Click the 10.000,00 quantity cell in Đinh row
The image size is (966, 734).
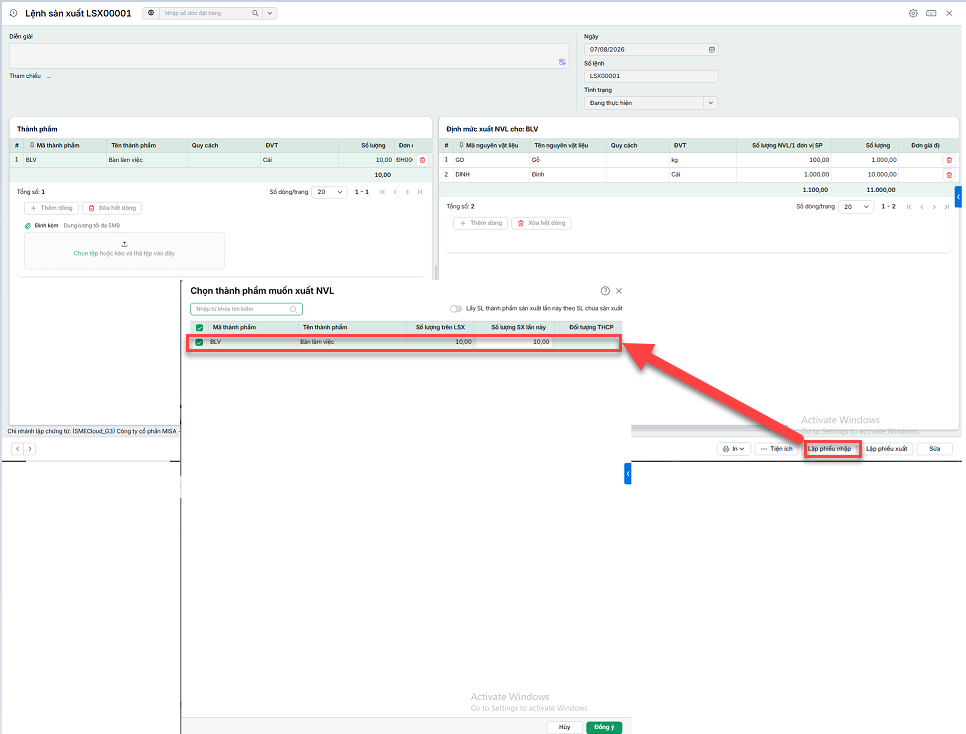(x=866, y=174)
